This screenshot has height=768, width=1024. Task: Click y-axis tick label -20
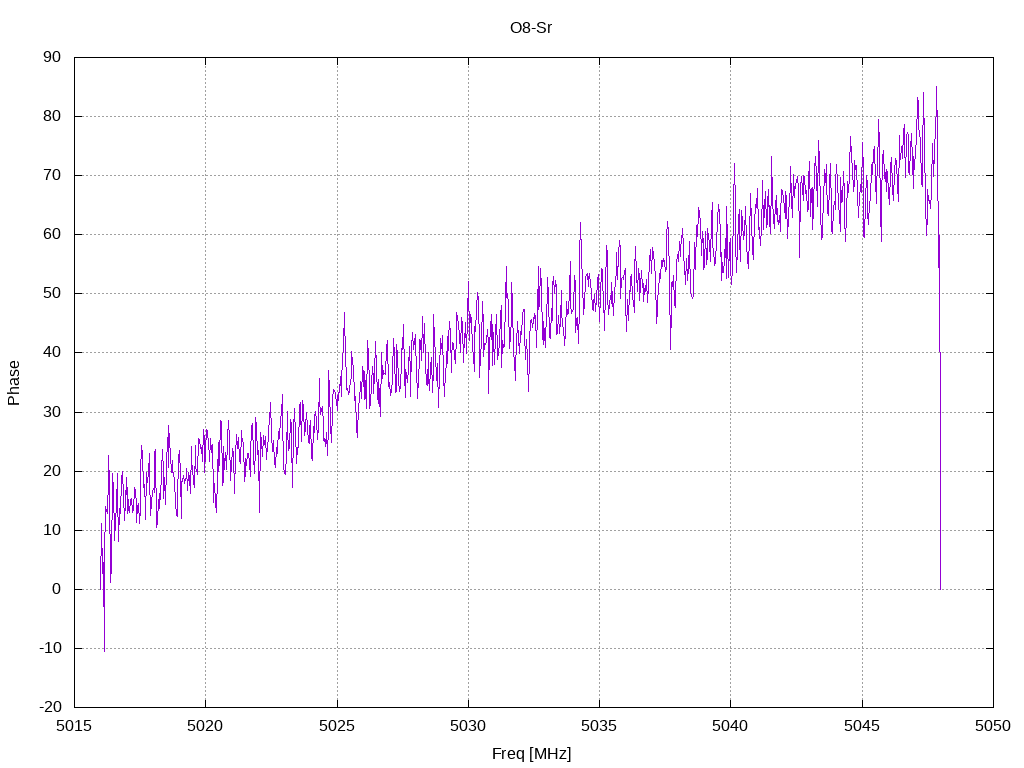[x=50, y=707]
